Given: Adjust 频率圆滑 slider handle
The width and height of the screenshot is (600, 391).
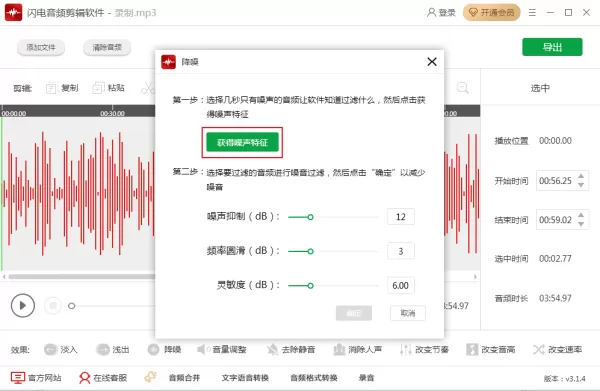Looking at the screenshot, I should point(310,251).
